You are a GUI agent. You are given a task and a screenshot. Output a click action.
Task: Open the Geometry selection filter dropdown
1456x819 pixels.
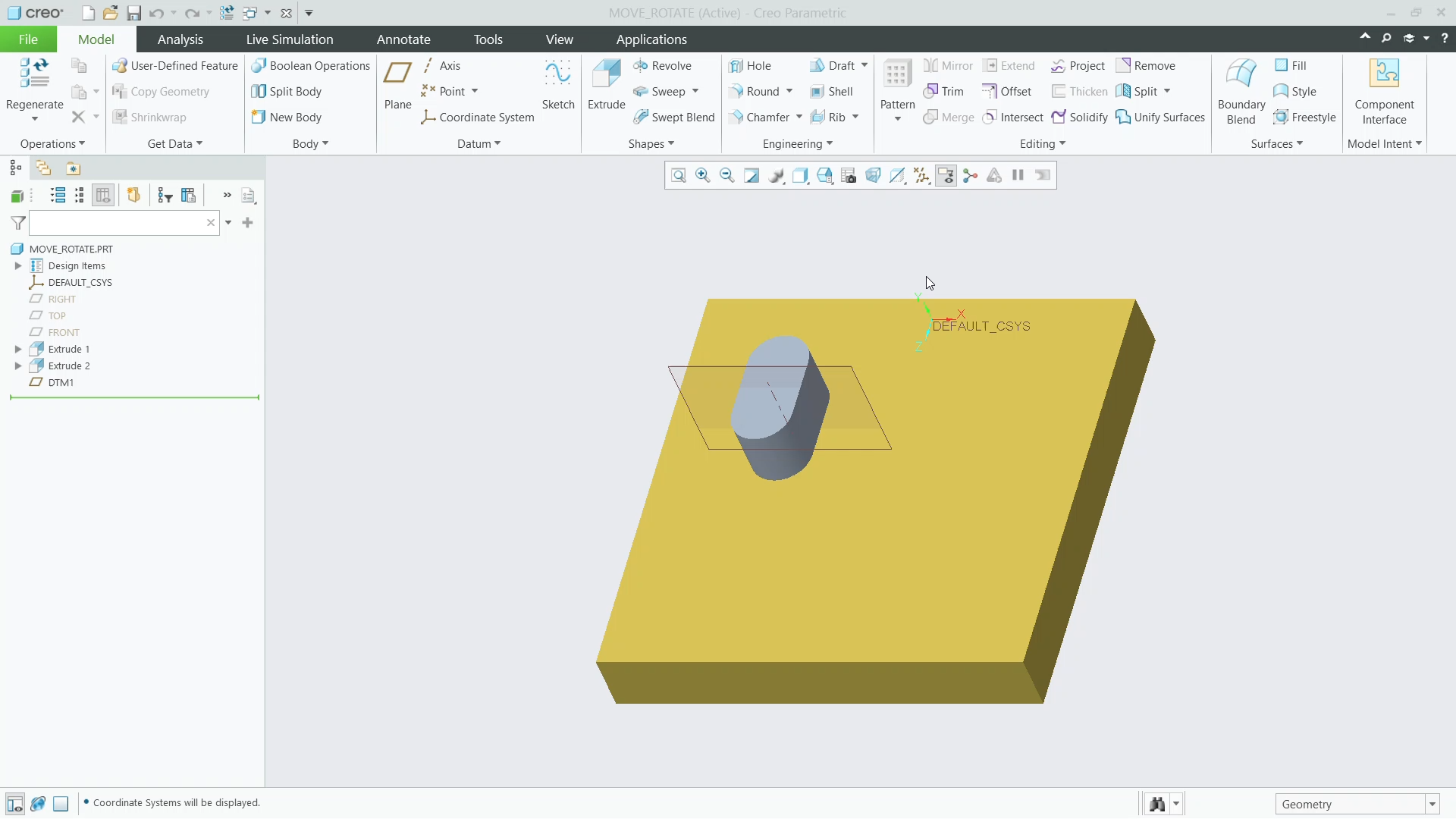tap(1432, 805)
